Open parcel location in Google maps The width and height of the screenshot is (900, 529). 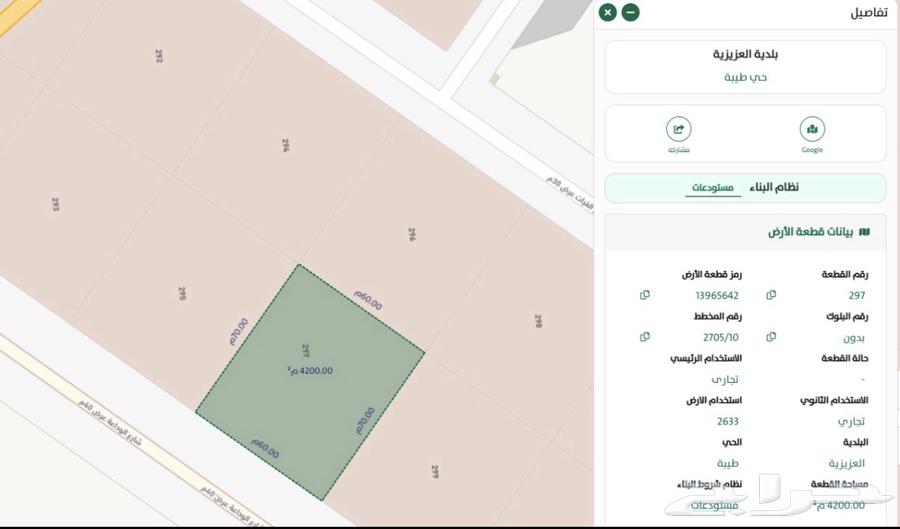pos(812,130)
